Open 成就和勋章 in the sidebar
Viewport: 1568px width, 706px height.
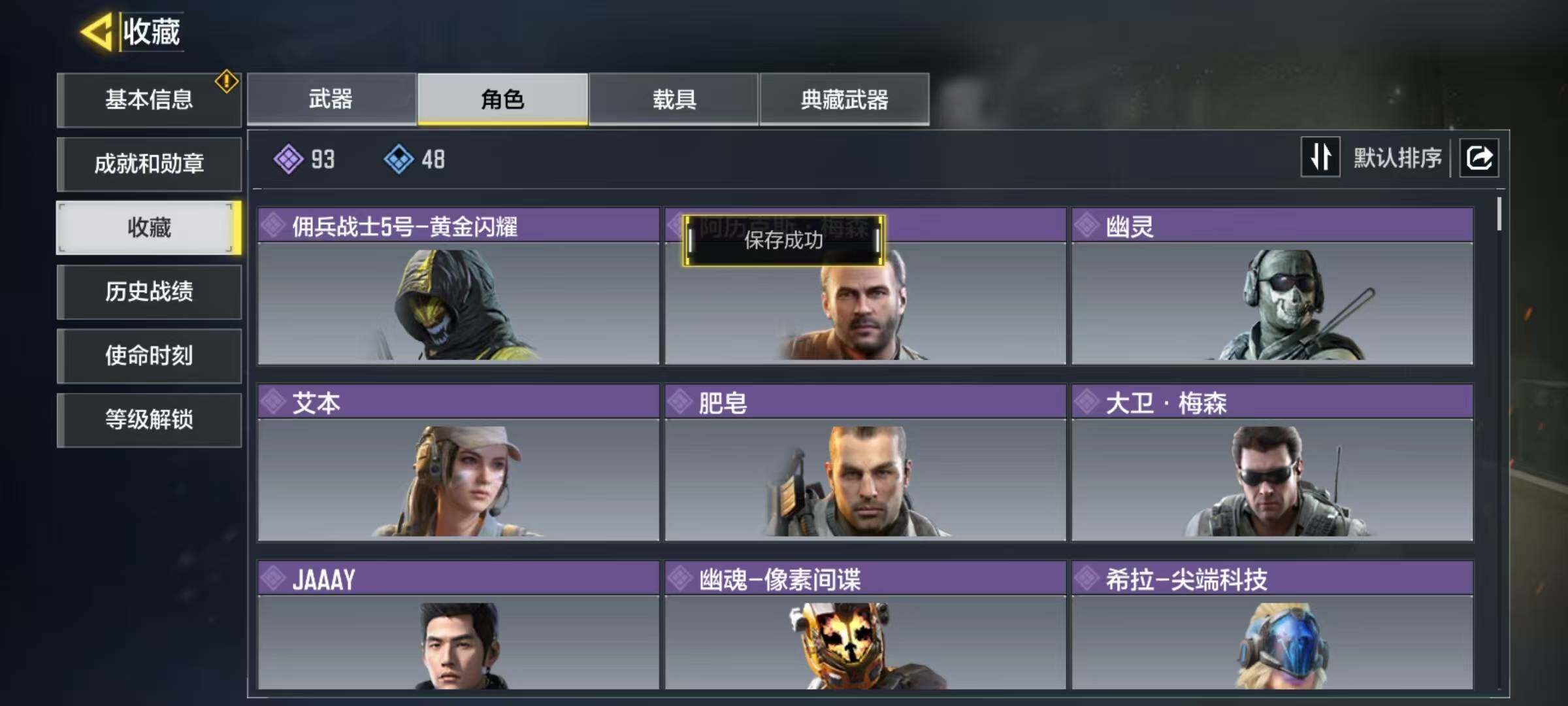click(x=149, y=164)
